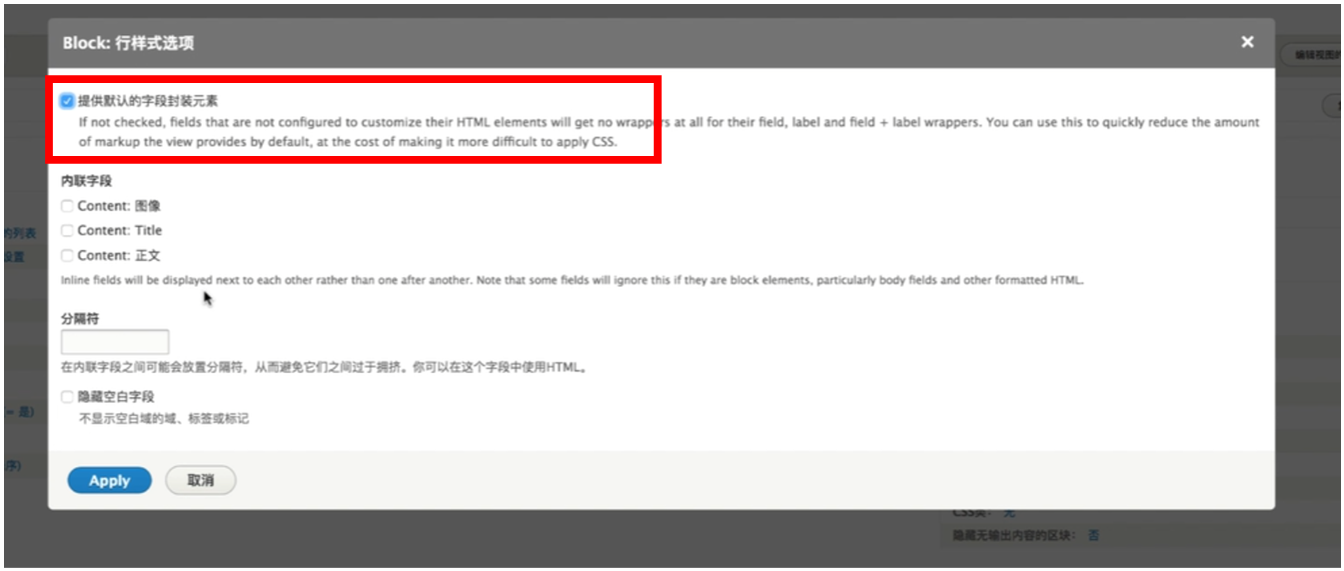Click the 的列表 link on left edge
This screenshot has height=571, width=1344.
pos(20,233)
